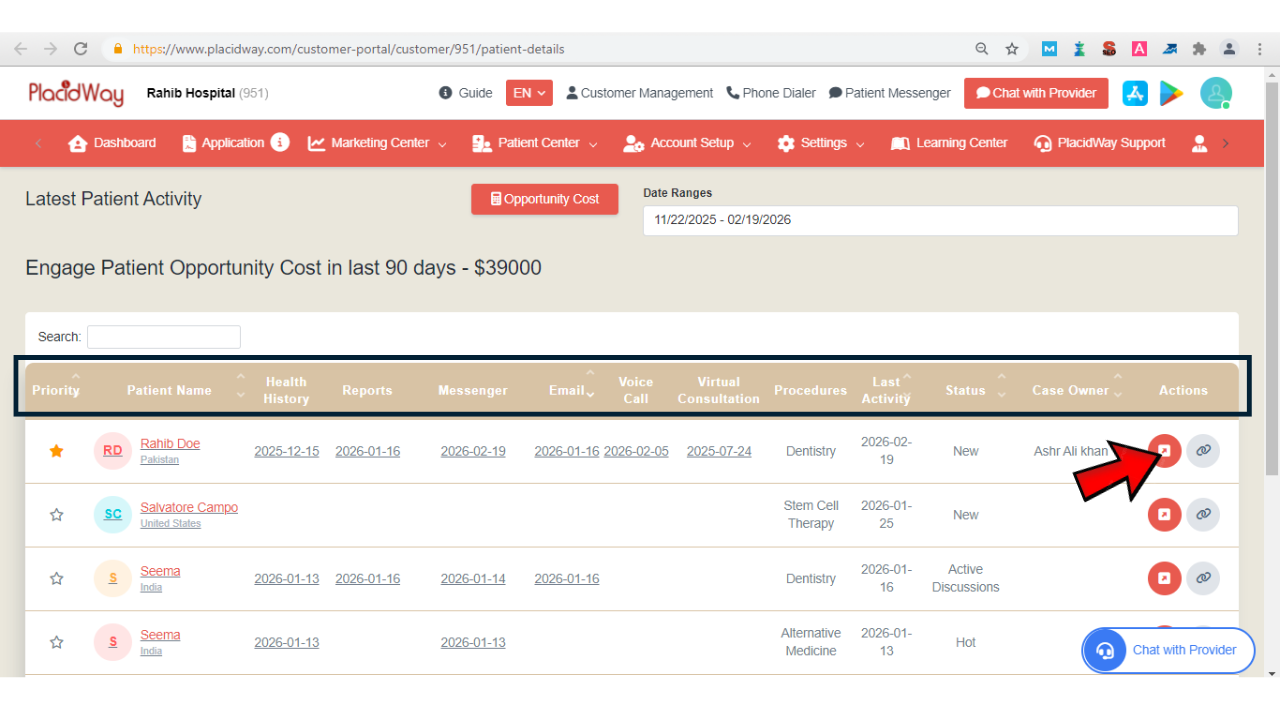Click the App Store download icon
The image size is (1280, 720).
(1134, 93)
